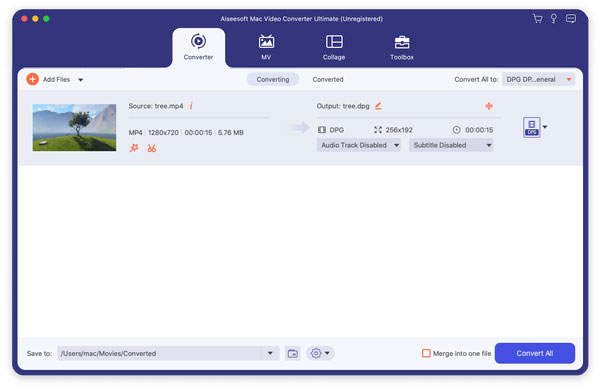This screenshot has height=389, width=600.
Task: Open the MV tab
Action: pyautogui.click(x=266, y=47)
